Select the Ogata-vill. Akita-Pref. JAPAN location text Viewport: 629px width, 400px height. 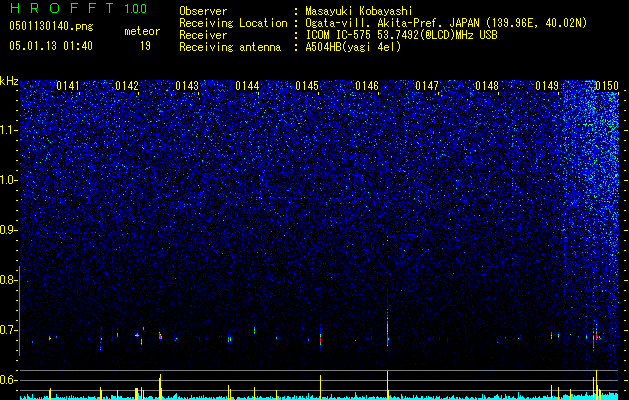tap(446, 24)
